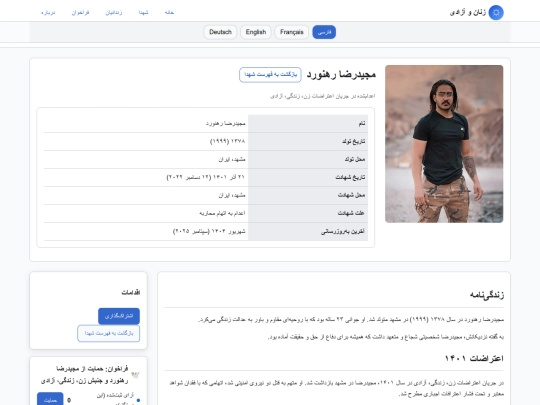Open the شهدا (Martyrs) nav item
540x405 pixels.
[143, 12]
